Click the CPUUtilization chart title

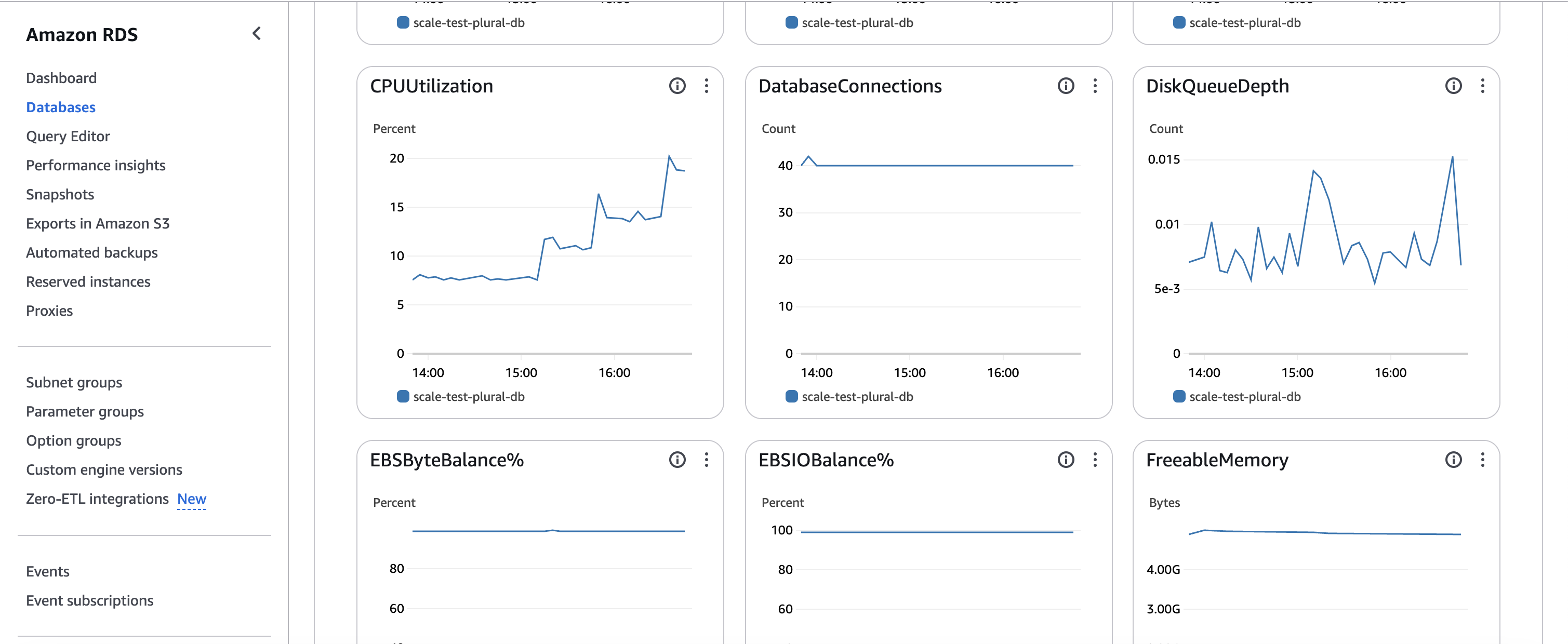[x=432, y=86]
